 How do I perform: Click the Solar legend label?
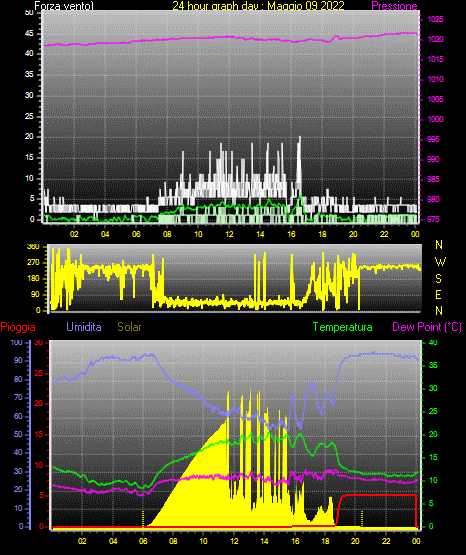[x=129, y=327]
